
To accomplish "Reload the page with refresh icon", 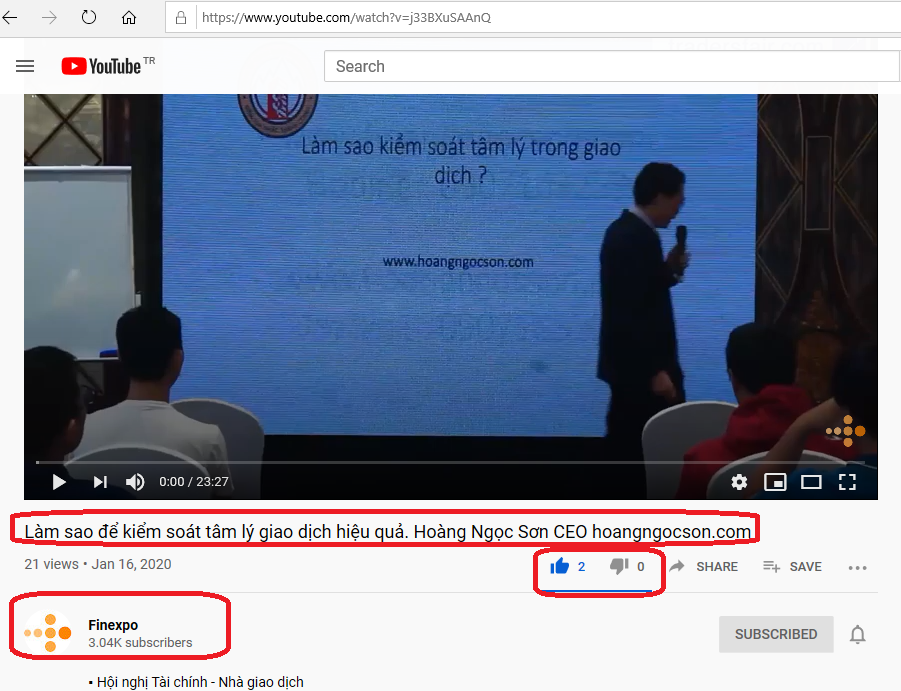I will coord(88,17).
